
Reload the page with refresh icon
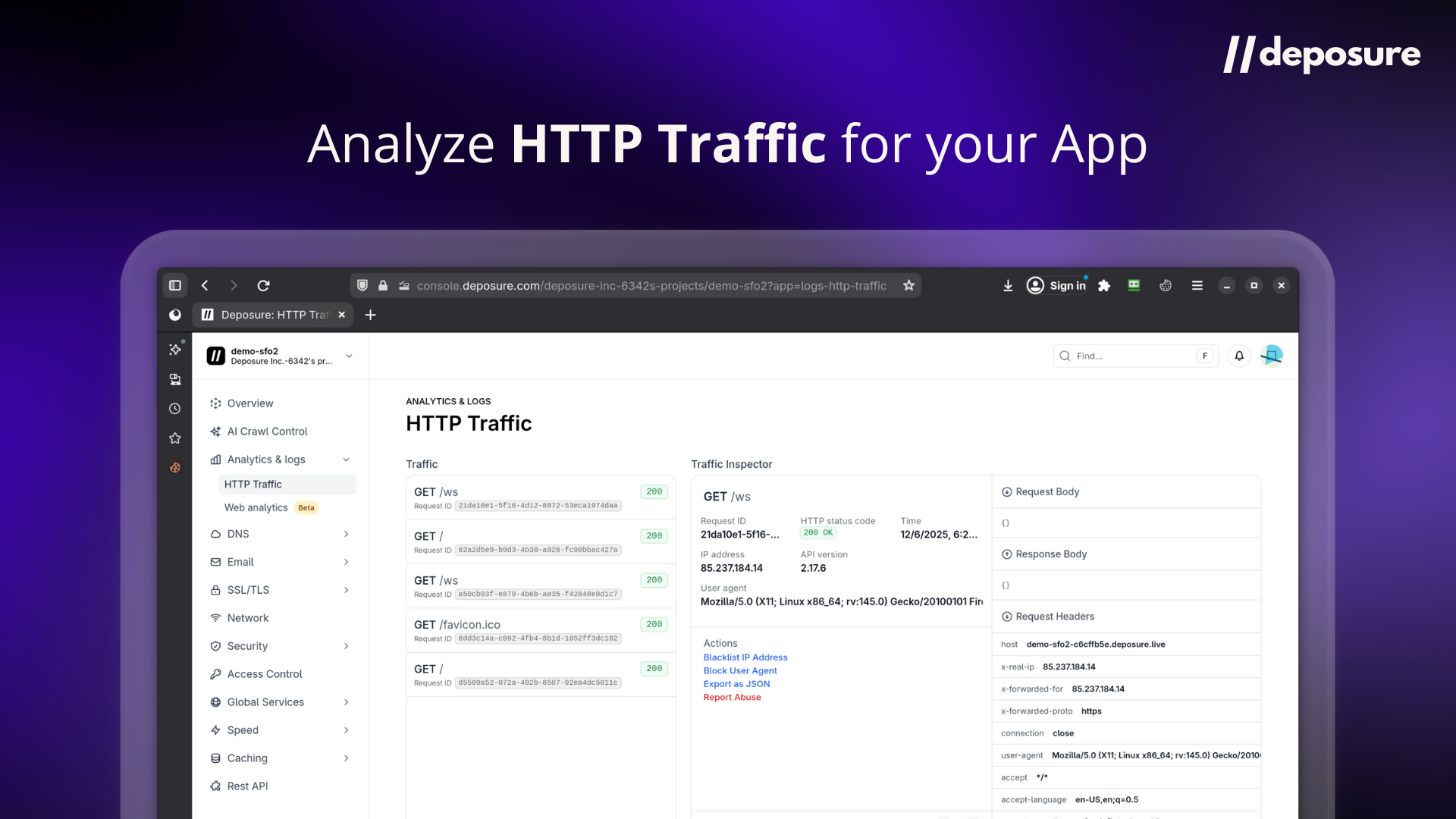click(263, 286)
